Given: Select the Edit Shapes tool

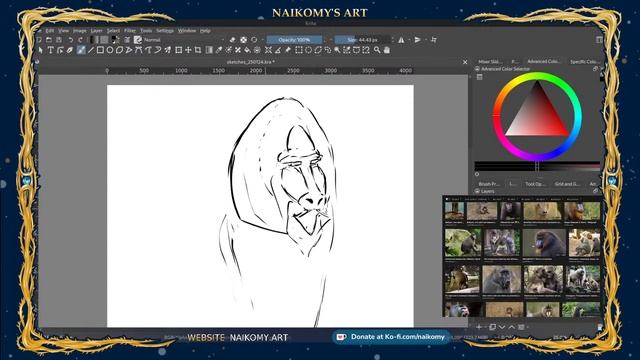Looking at the screenshot, I should (x=60, y=50).
